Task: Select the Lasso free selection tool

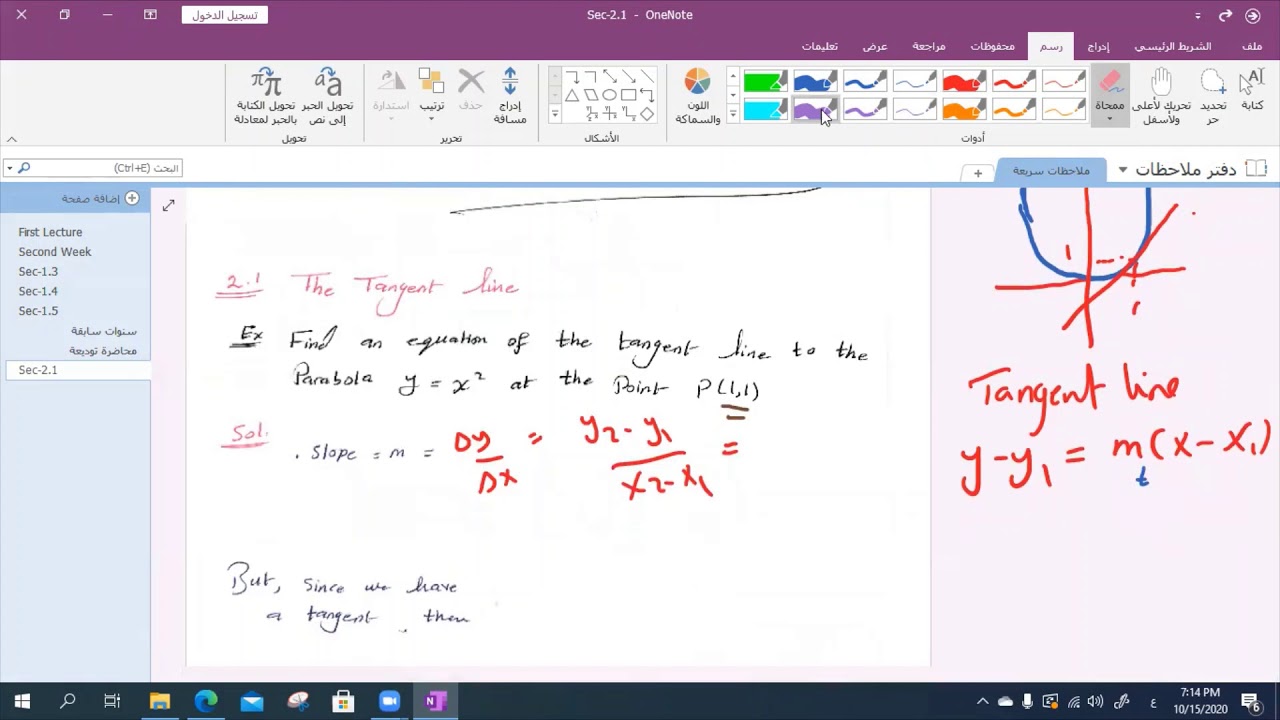Action: 1213,97
